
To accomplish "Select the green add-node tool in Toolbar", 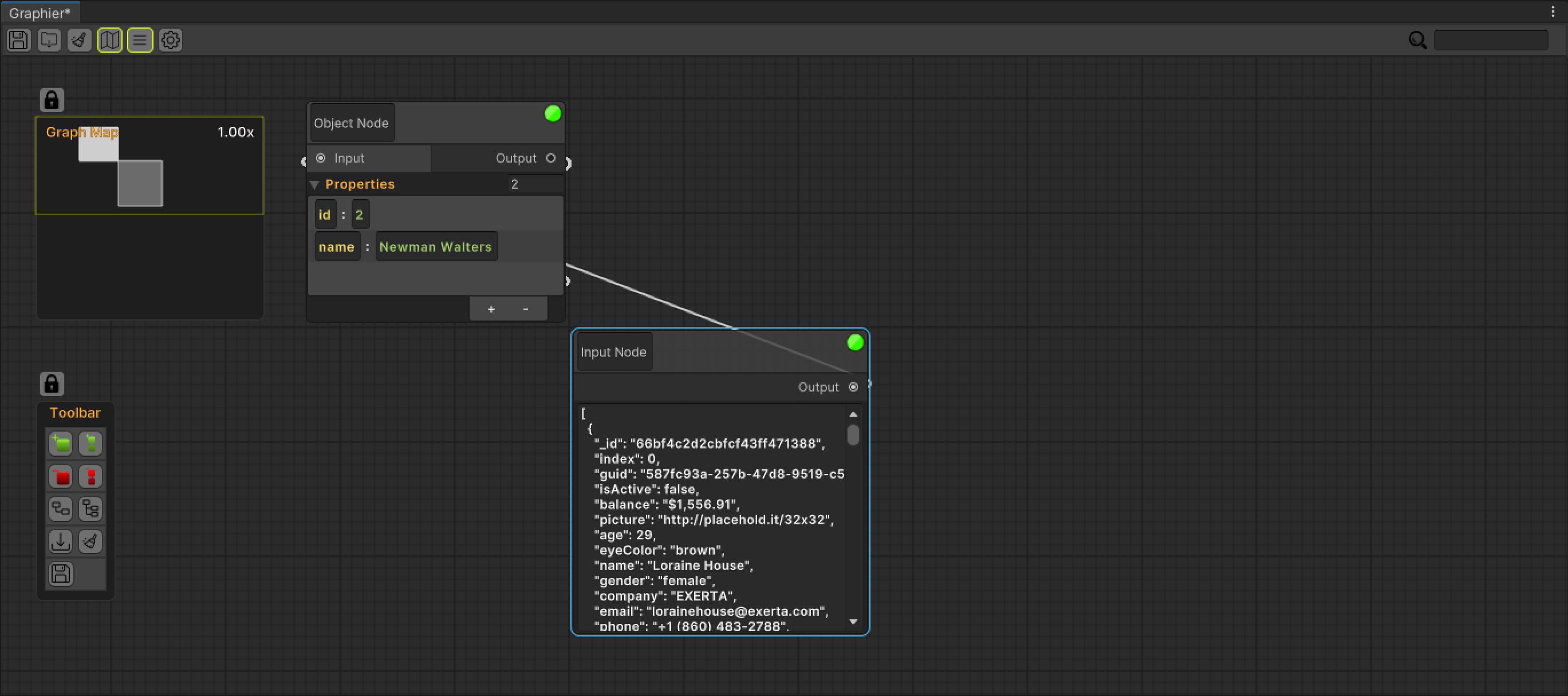I will 61,444.
